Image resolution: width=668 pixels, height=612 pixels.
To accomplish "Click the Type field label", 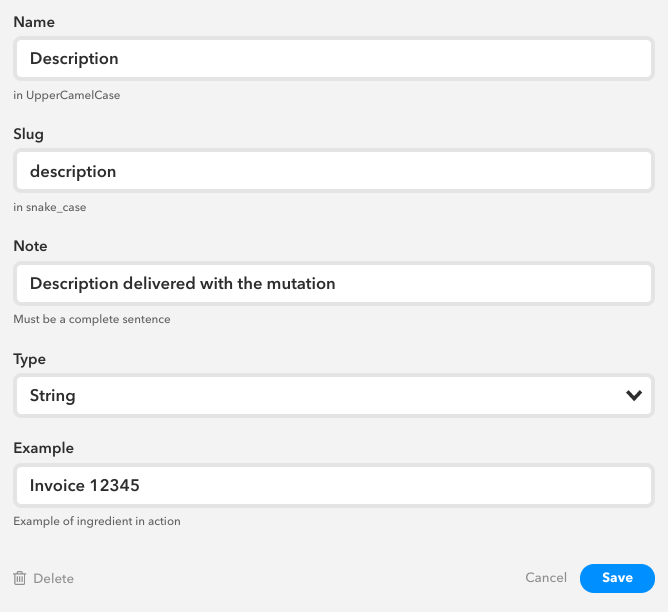I will (29, 359).
